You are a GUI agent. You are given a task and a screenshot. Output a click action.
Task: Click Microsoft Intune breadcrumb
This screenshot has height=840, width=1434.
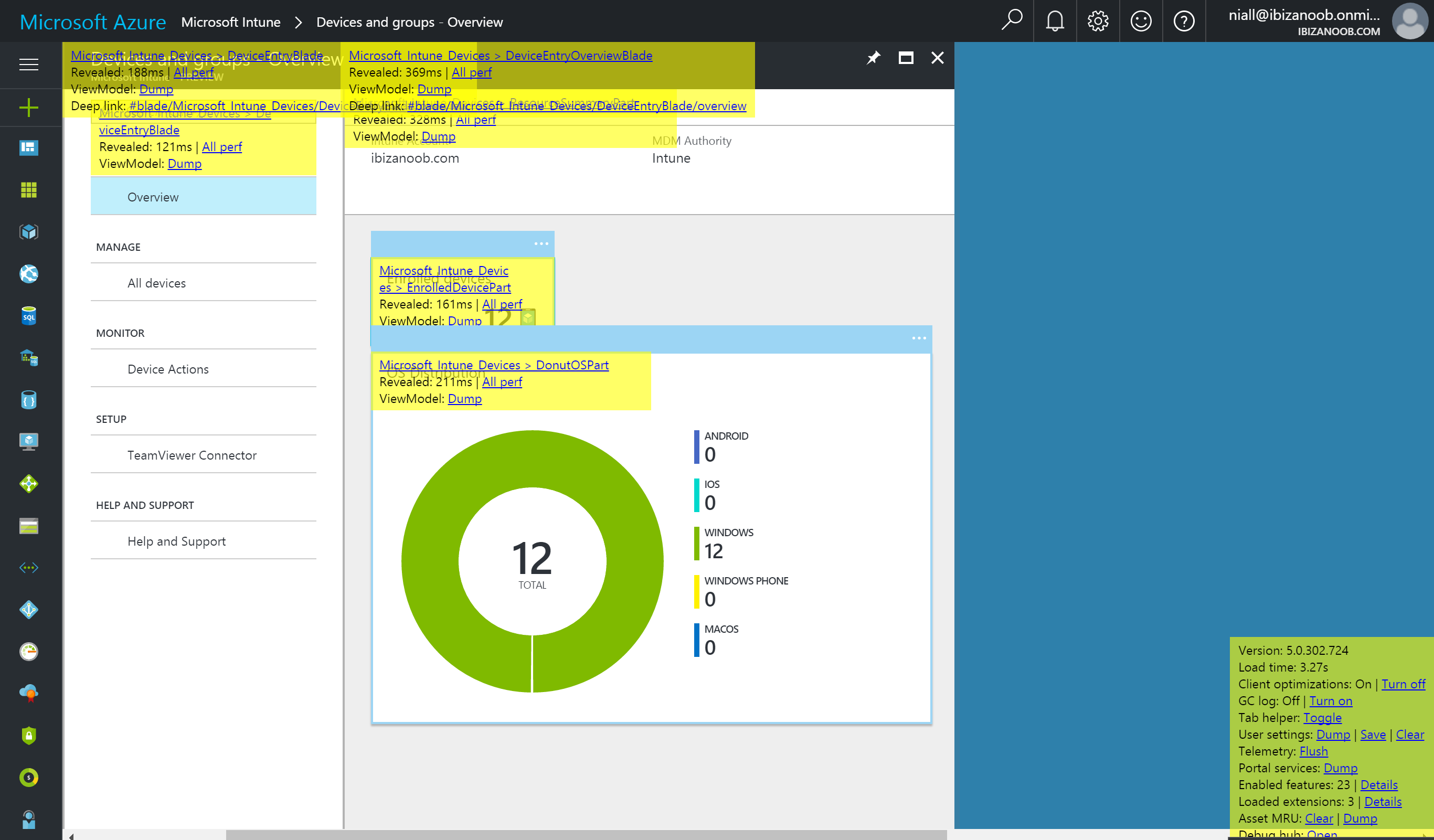coord(230,22)
